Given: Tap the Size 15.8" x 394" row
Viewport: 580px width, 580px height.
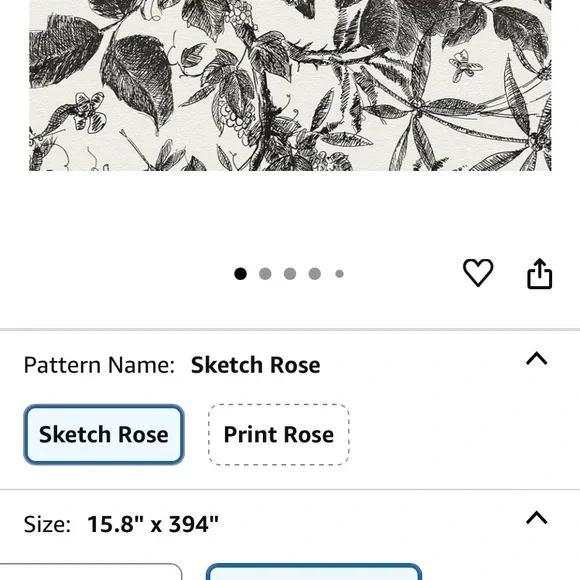Looking at the screenshot, I should click(290, 524).
